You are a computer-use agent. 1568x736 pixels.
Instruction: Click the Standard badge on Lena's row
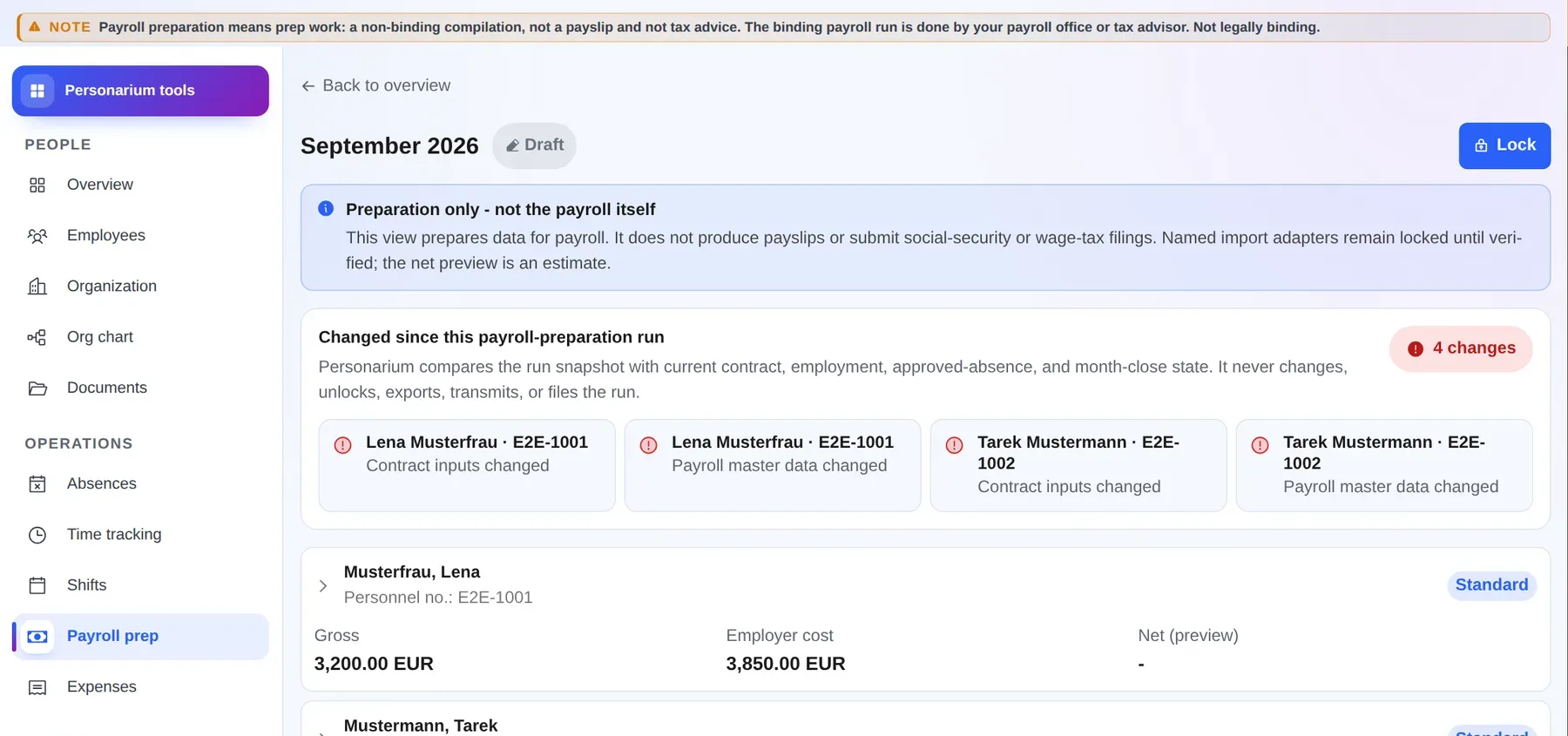point(1491,585)
